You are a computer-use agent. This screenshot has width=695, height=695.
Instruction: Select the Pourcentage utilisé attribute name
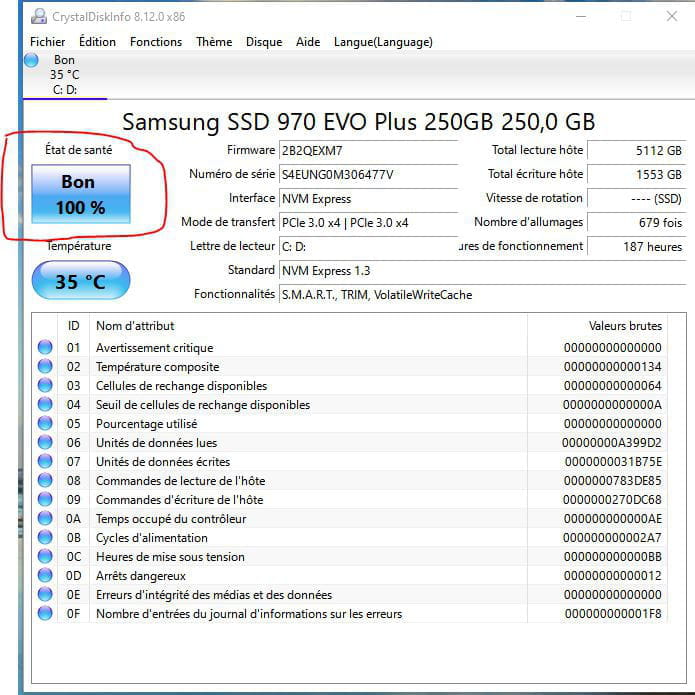pos(147,424)
